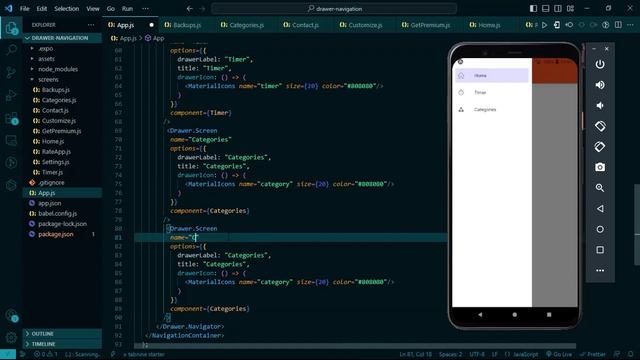
Task: Click the command center search box
Action: point(334,9)
